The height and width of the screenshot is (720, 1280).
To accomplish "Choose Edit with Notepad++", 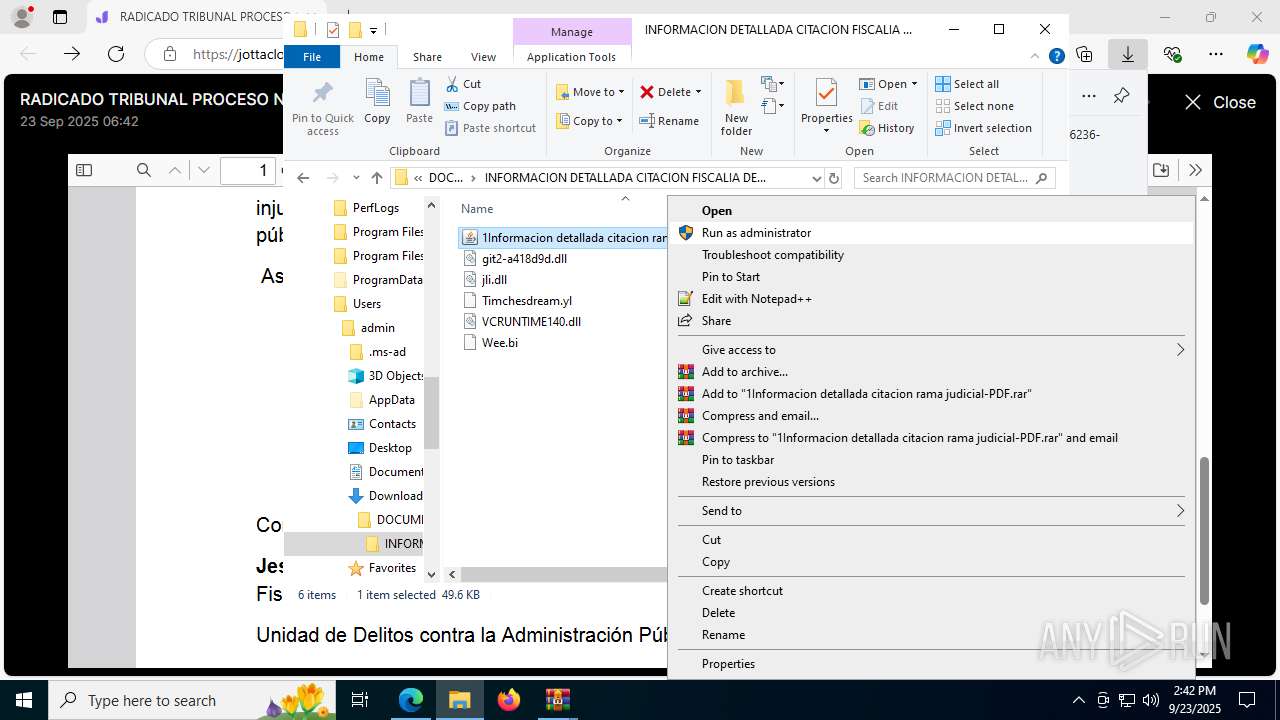I will click(x=931, y=299).
